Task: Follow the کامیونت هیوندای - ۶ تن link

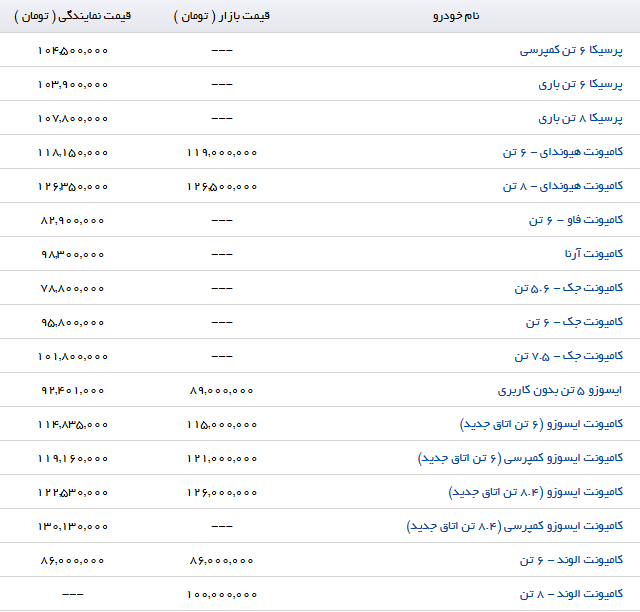Action: [x=563, y=152]
